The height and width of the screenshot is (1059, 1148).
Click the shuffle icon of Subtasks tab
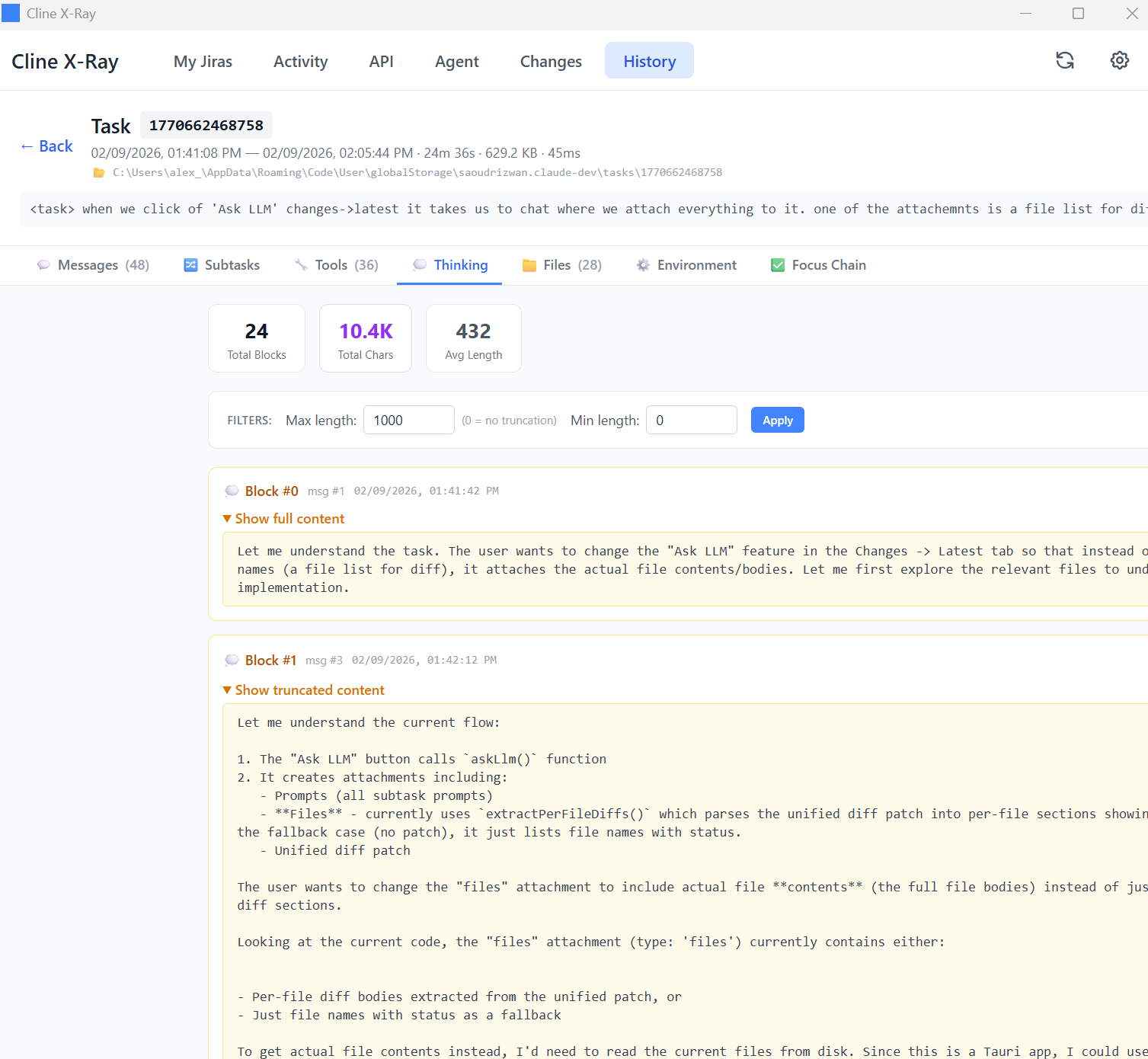pos(190,265)
